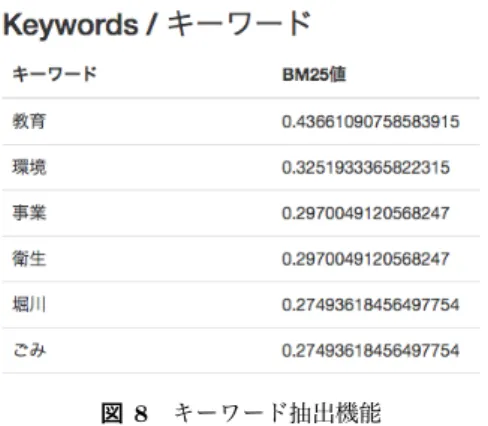Select the keyword 環境
Screen dimensions: 488x426
tap(29, 167)
